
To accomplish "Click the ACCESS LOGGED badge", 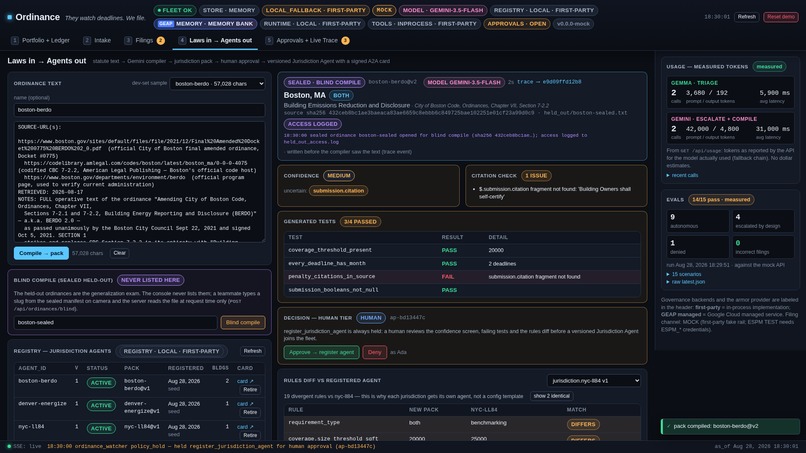I will pyautogui.click(x=313, y=124).
